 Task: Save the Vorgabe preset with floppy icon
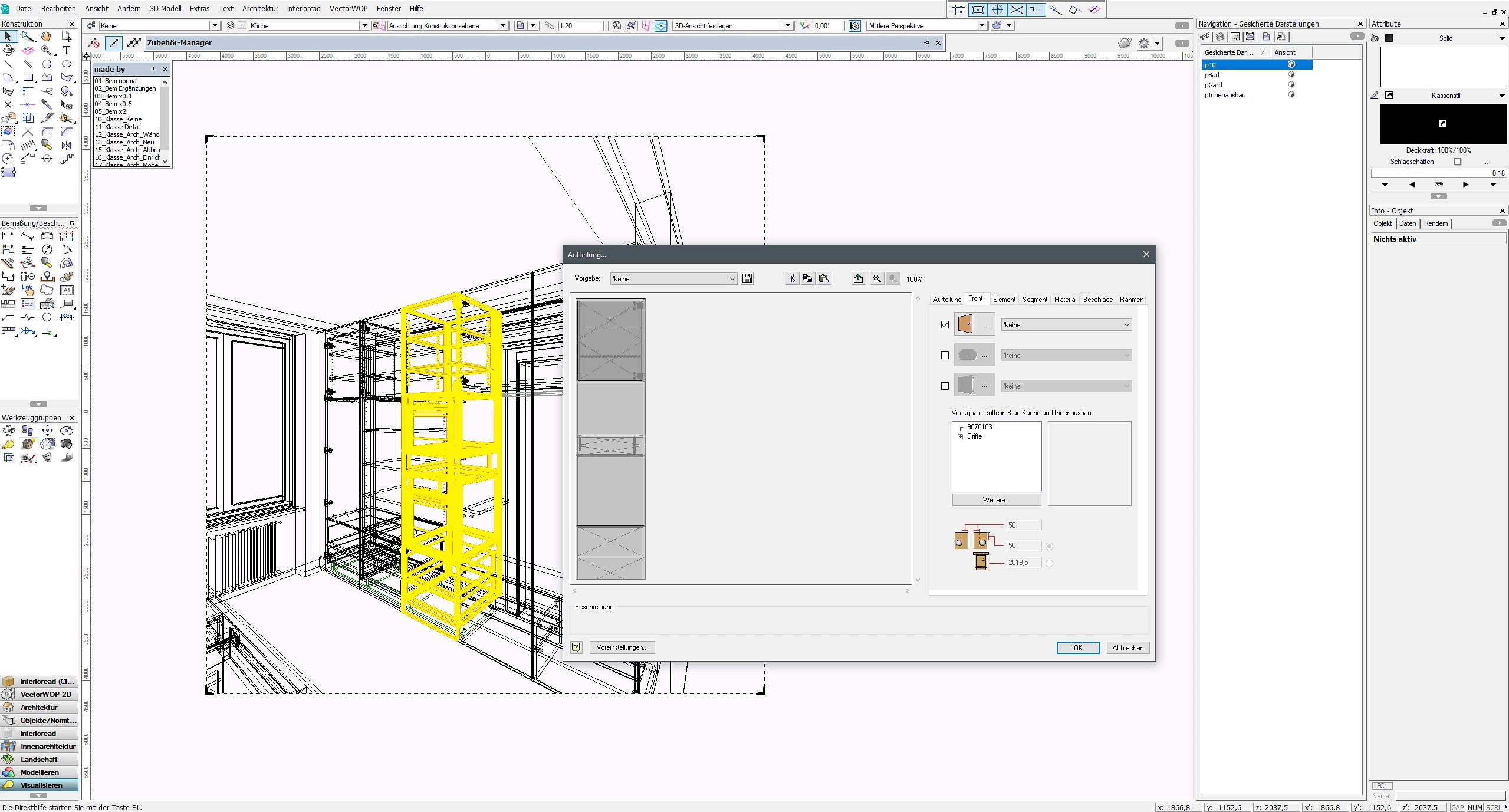point(747,278)
